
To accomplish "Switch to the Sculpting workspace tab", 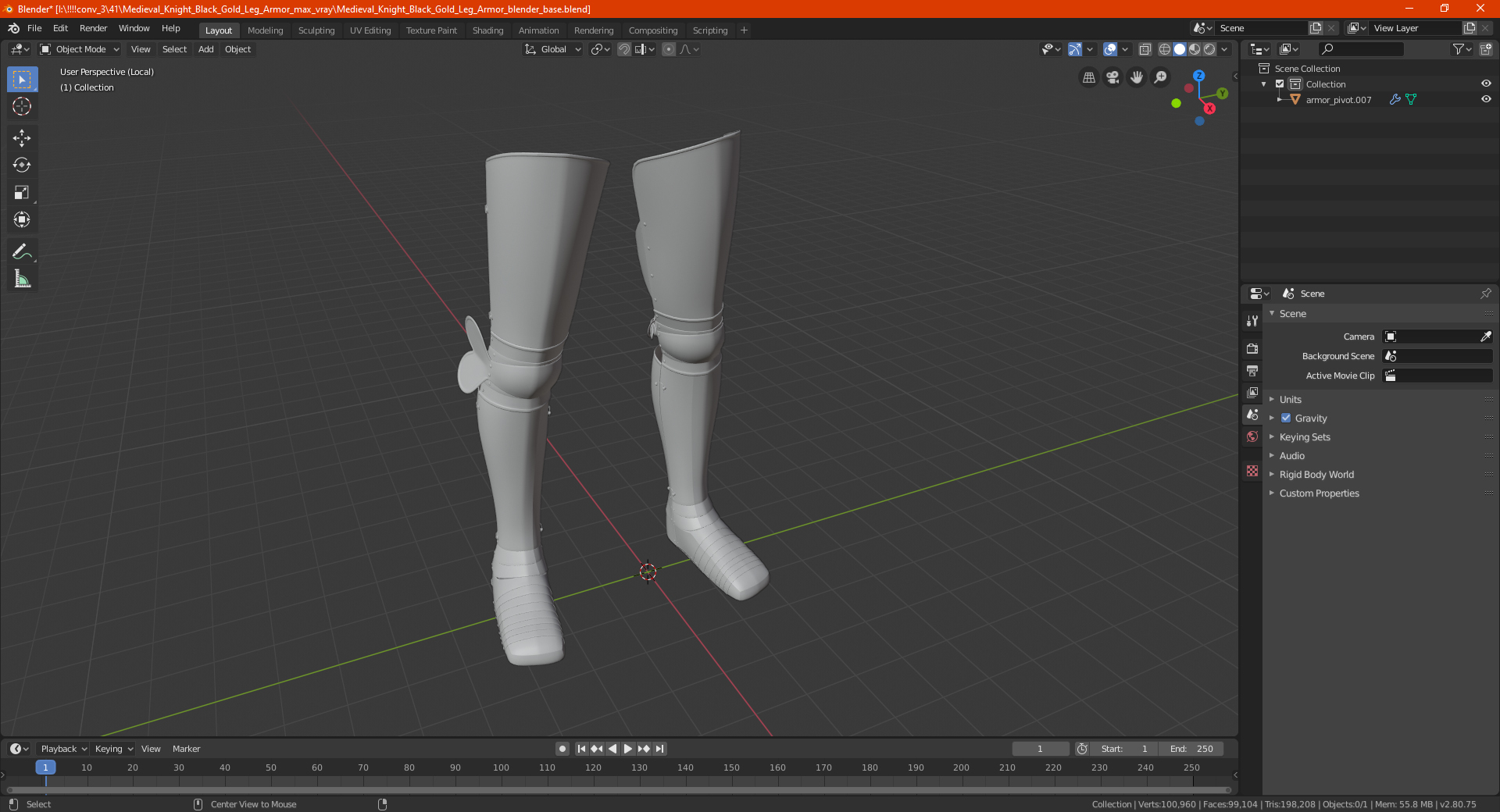I will (x=316, y=30).
